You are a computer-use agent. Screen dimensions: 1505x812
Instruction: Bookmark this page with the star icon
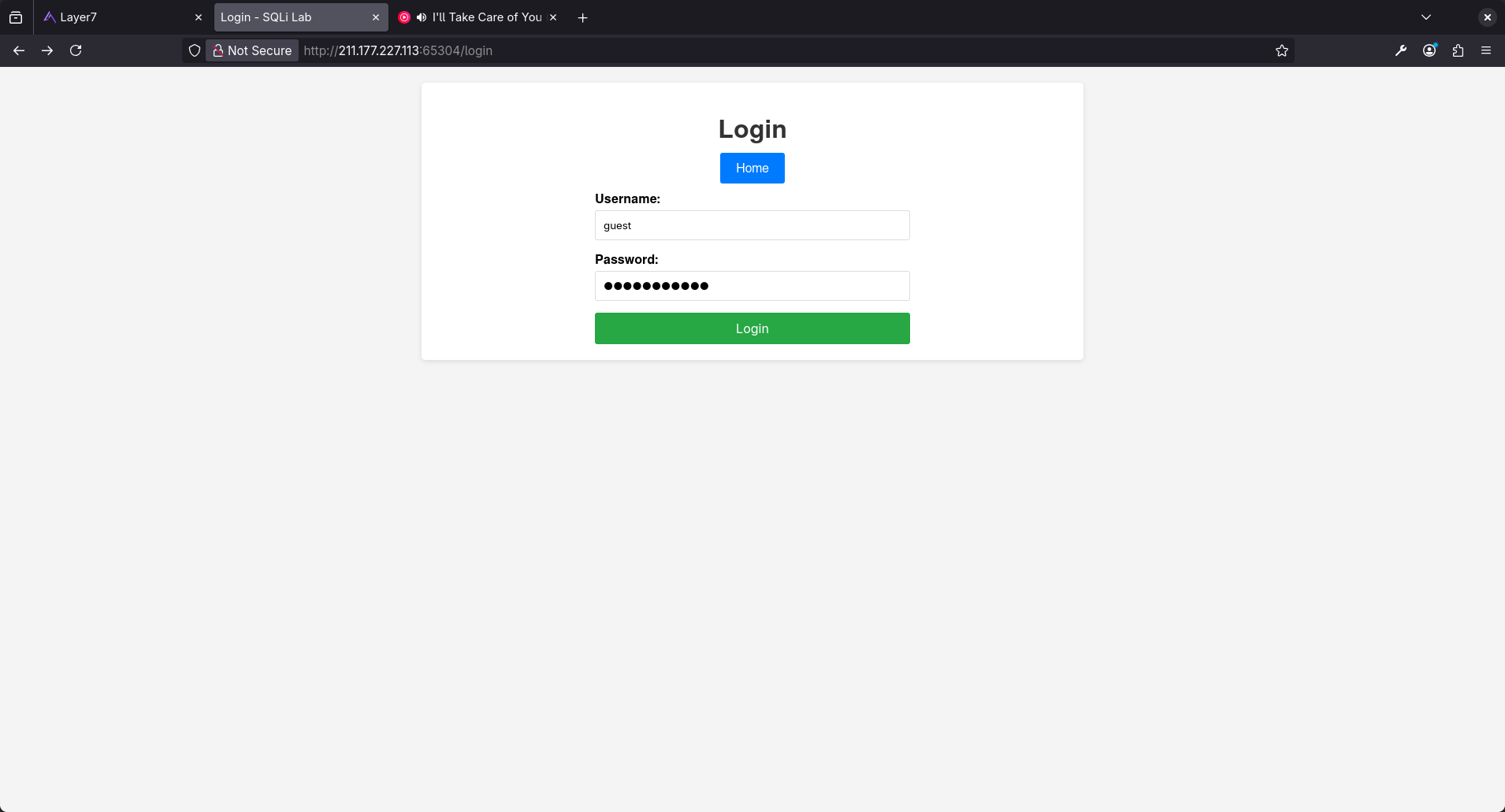(x=1282, y=50)
